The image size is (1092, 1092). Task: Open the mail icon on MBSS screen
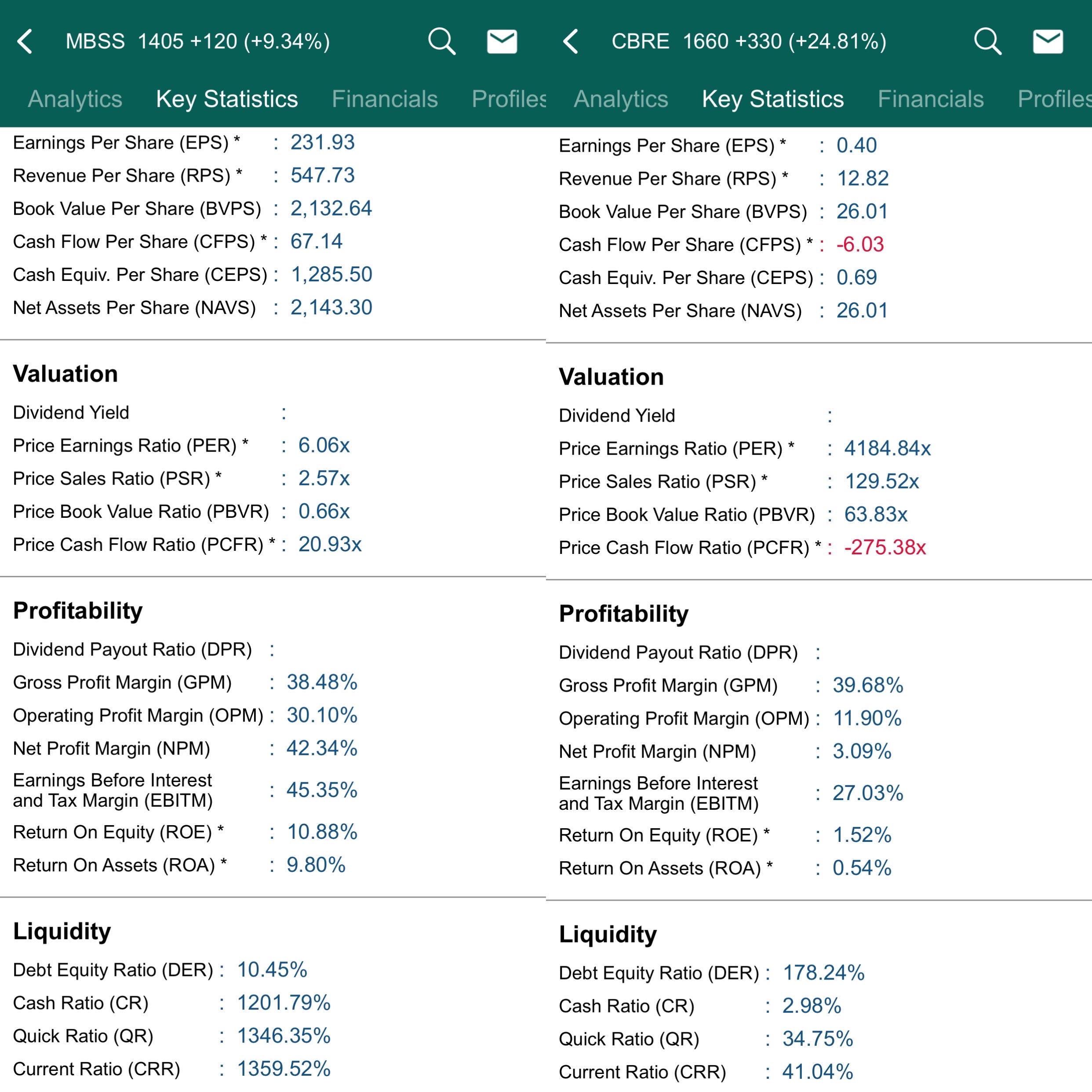coord(502,42)
